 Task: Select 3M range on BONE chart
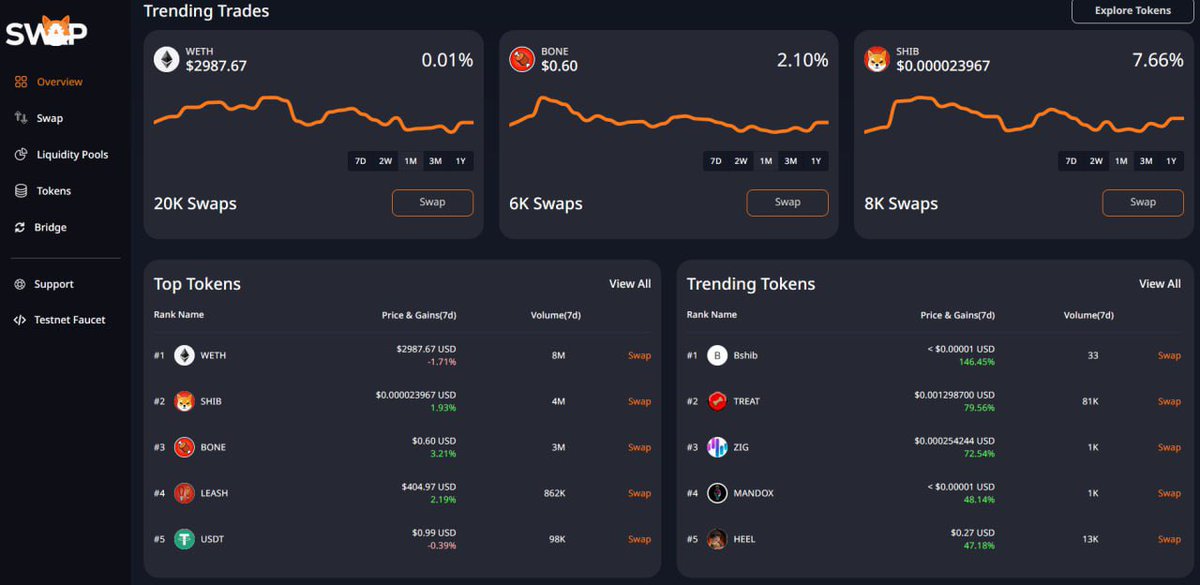point(791,161)
